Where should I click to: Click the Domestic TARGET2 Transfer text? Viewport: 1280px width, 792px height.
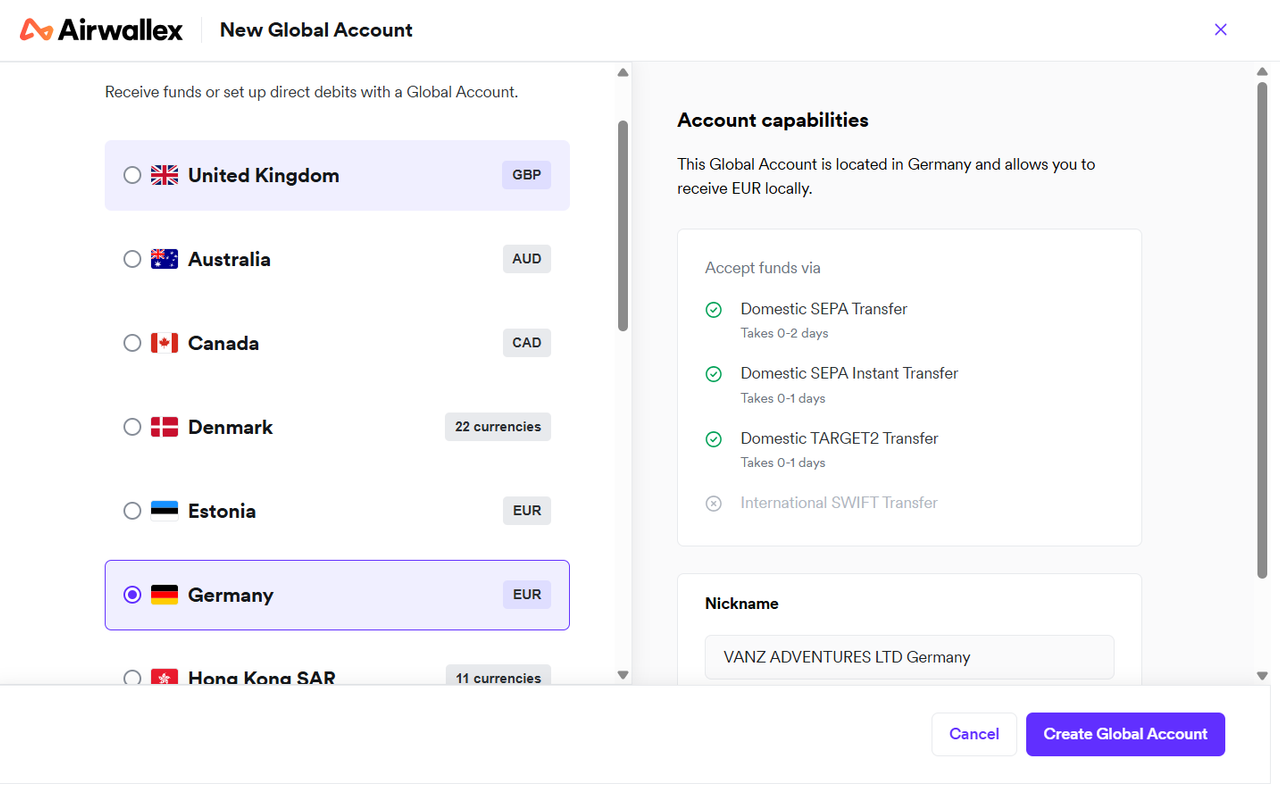point(839,438)
